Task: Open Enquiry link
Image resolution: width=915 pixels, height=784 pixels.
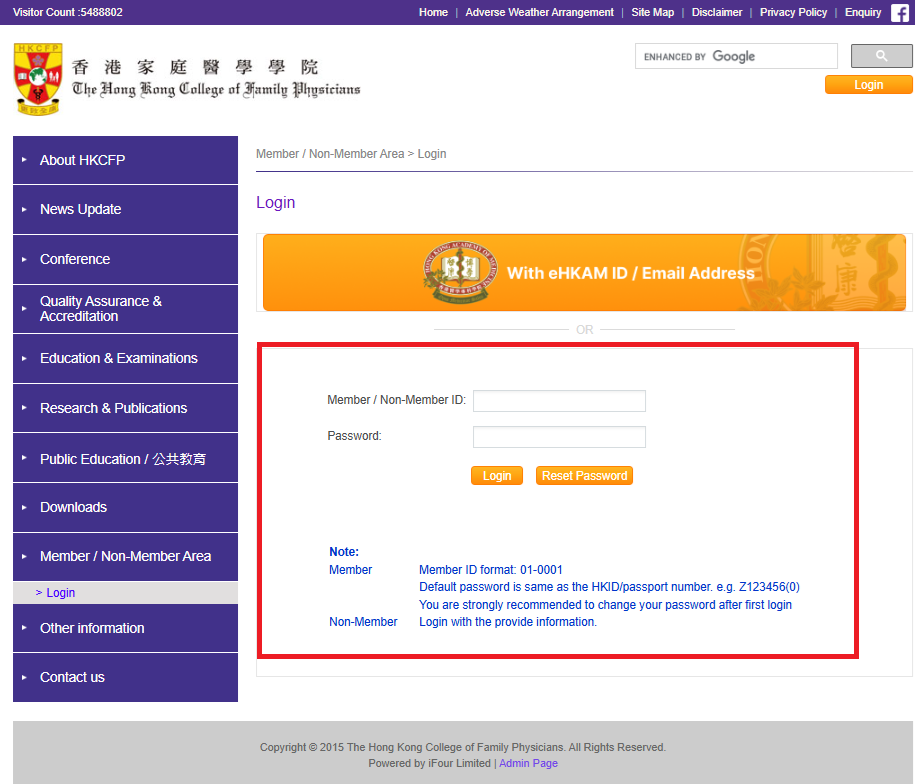Action: [x=862, y=12]
